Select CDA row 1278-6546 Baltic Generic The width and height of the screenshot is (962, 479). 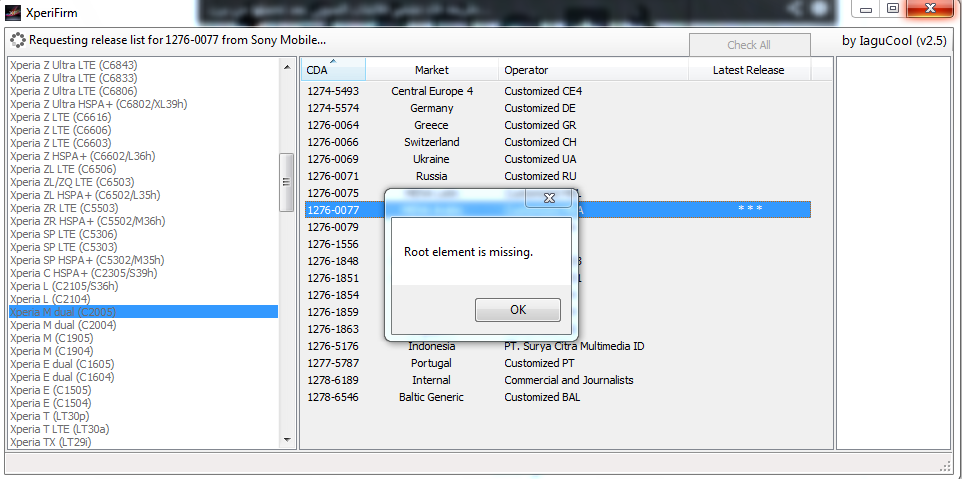558,397
